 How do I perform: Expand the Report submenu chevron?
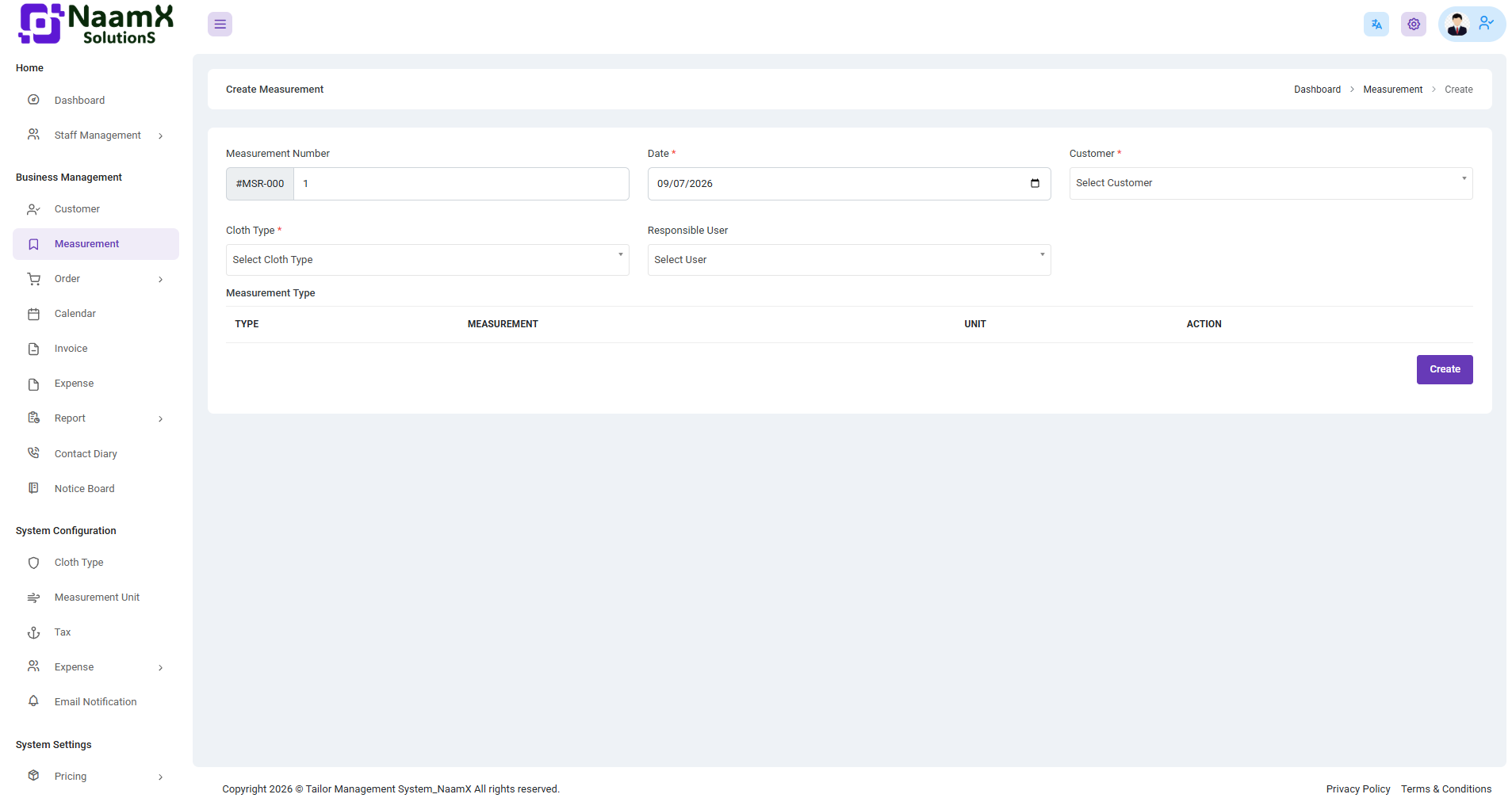pyautogui.click(x=161, y=419)
